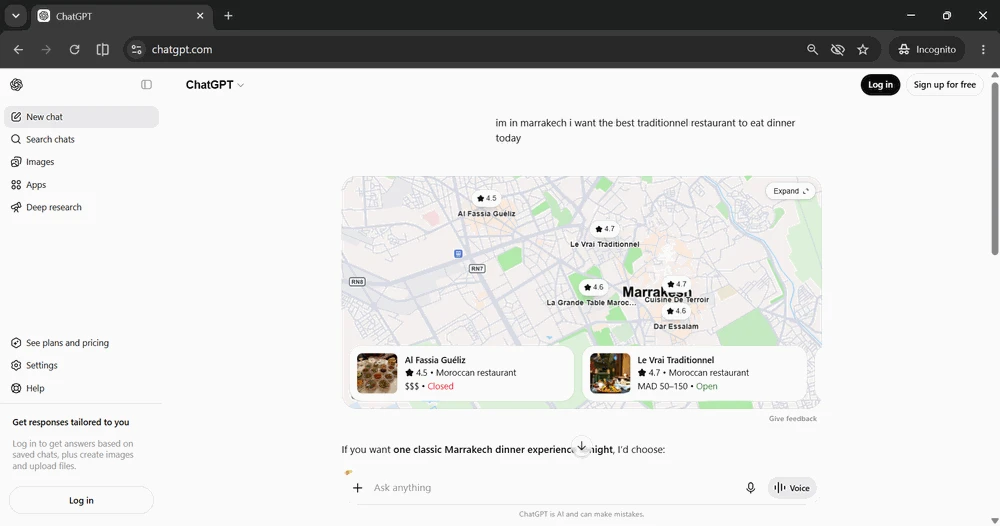Open the Al Fassia Guéliz food thumbnail
This screenshot has width=1000, height=526.
click(x=377, y=373)
